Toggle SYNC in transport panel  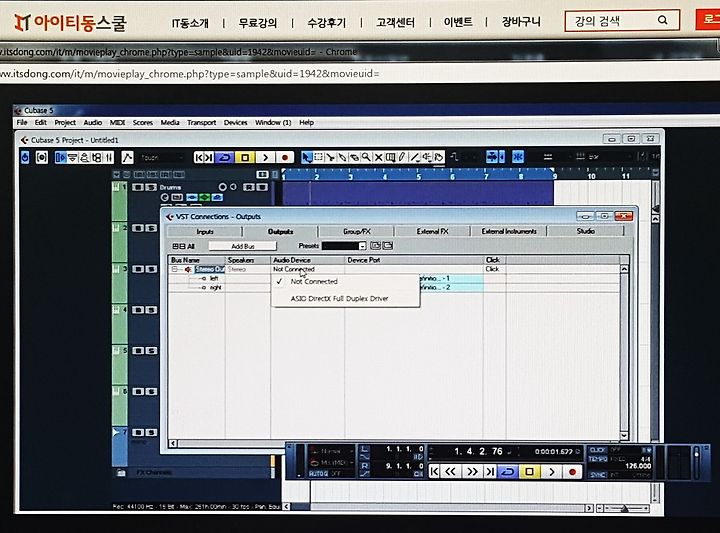click(597, 475)
